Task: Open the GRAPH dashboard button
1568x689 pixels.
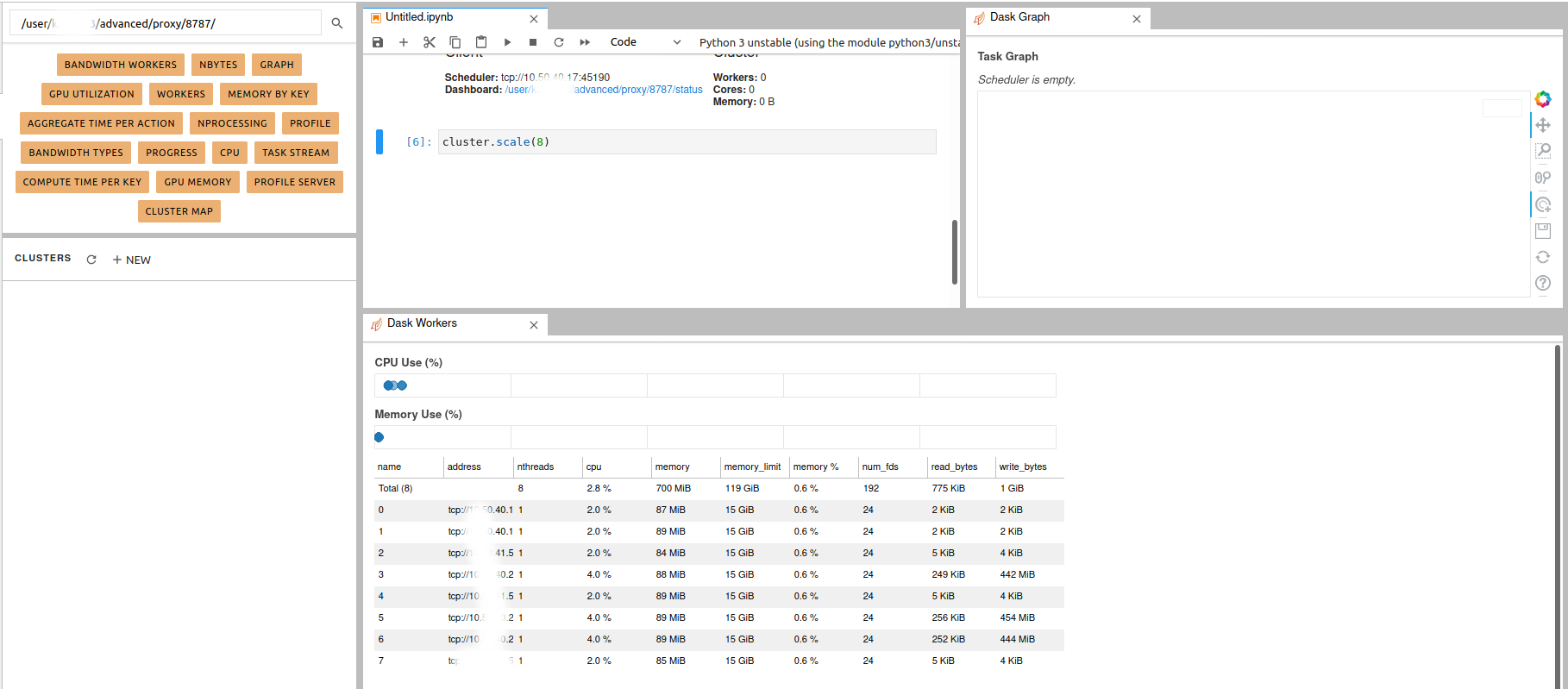Action: point(277,65)
